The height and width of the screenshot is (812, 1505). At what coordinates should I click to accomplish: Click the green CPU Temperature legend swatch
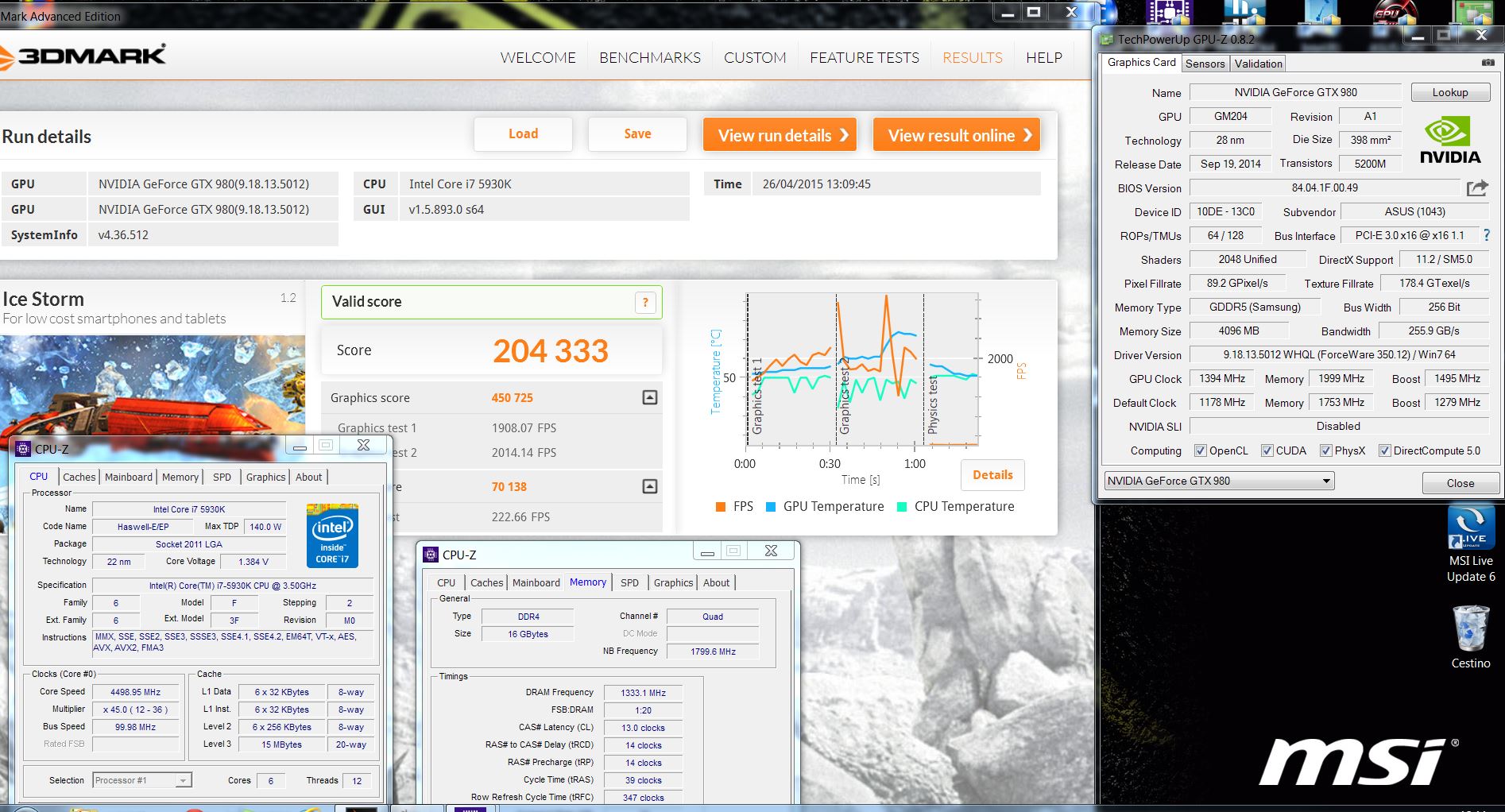901,507
